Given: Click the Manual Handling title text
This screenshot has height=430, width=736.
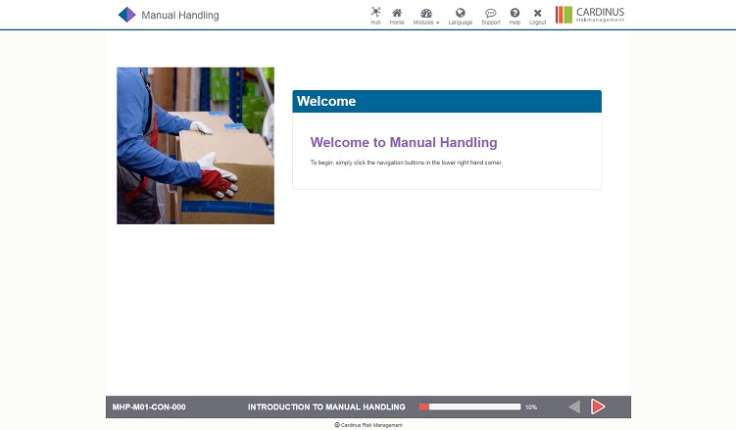Looking at the screenshot, I should [180, 16].
